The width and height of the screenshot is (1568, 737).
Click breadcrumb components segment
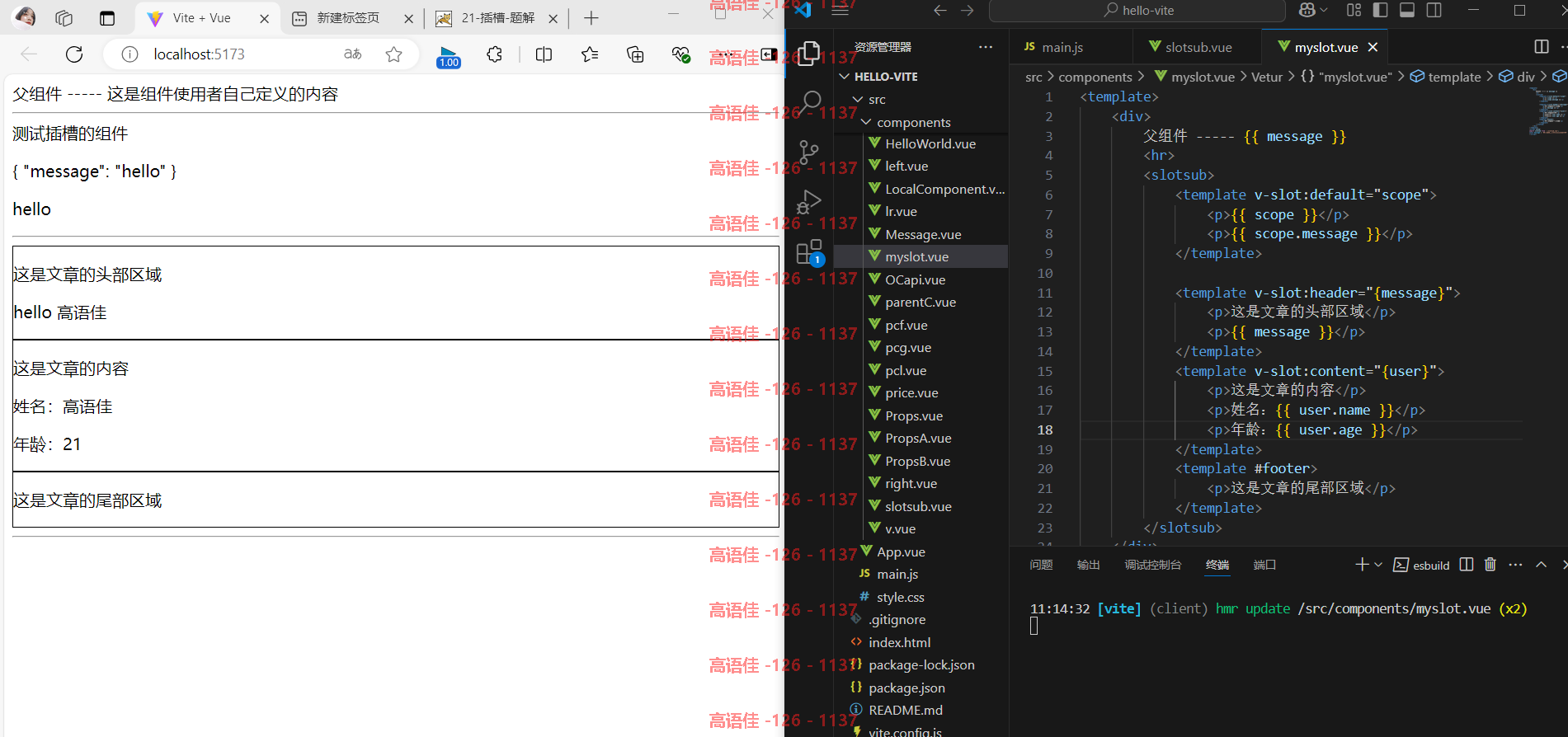pos(1095,77)
